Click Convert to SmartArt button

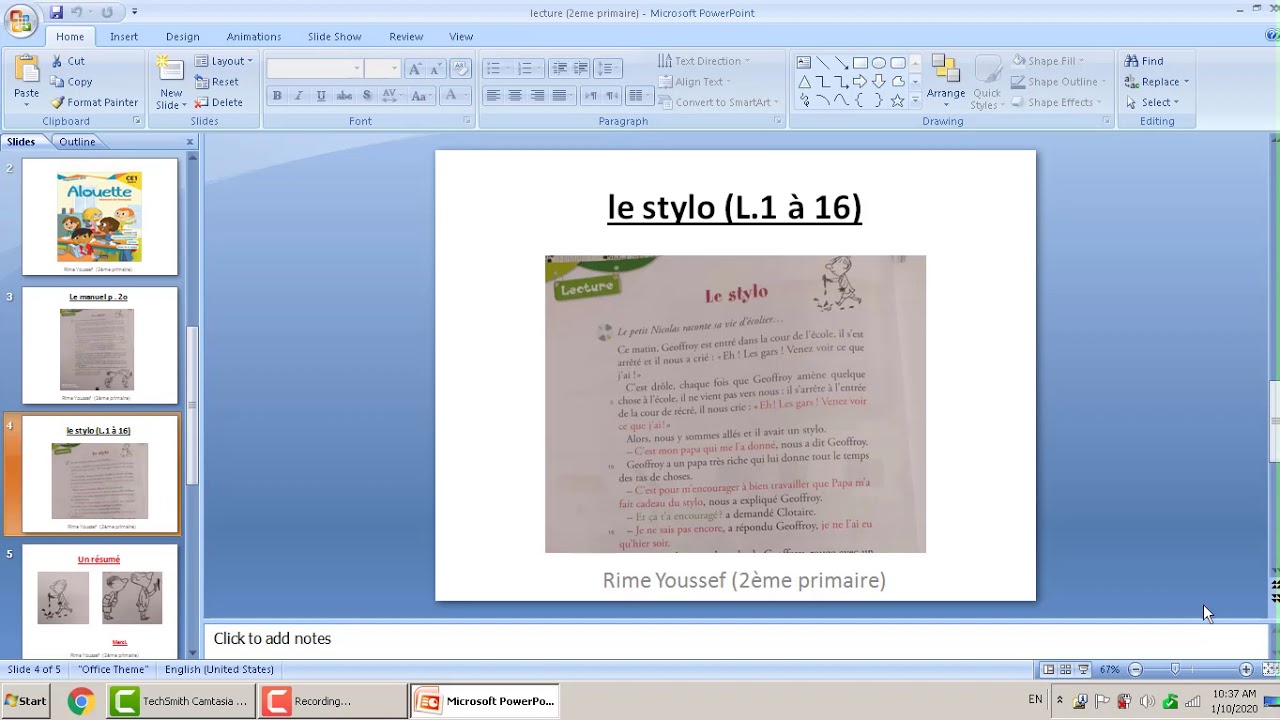pyautogui.click(x=718, y=102)
